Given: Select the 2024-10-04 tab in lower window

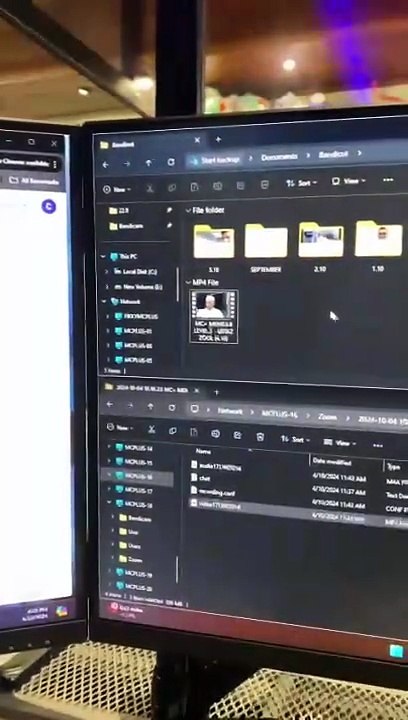Looking at the screenshot, I should pos(151,390).
